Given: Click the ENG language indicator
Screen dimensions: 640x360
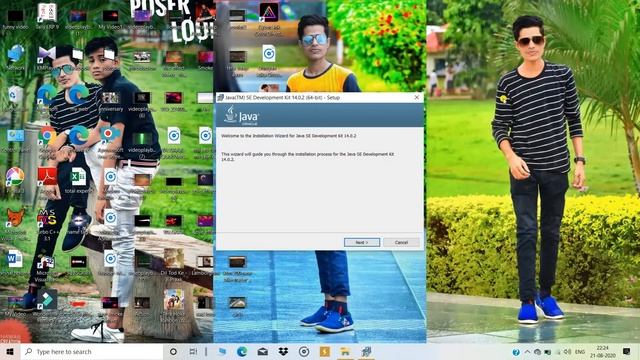Looking at the screenshot, I should click(580, 352).
